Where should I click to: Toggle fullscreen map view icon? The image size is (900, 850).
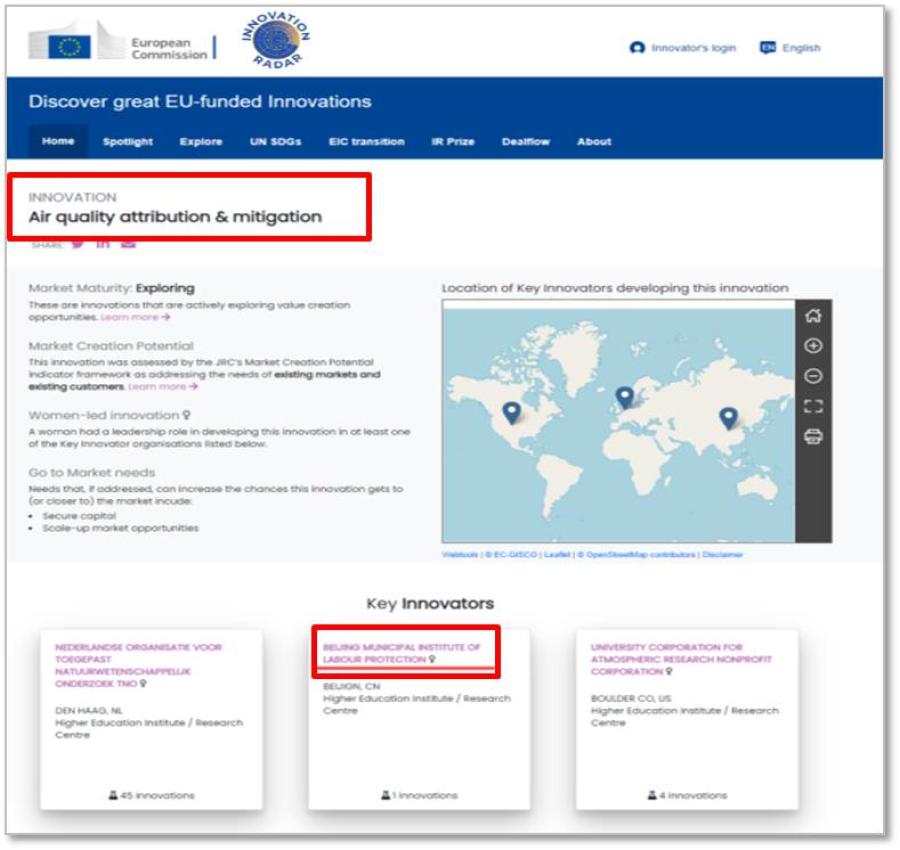pos(813,406)
